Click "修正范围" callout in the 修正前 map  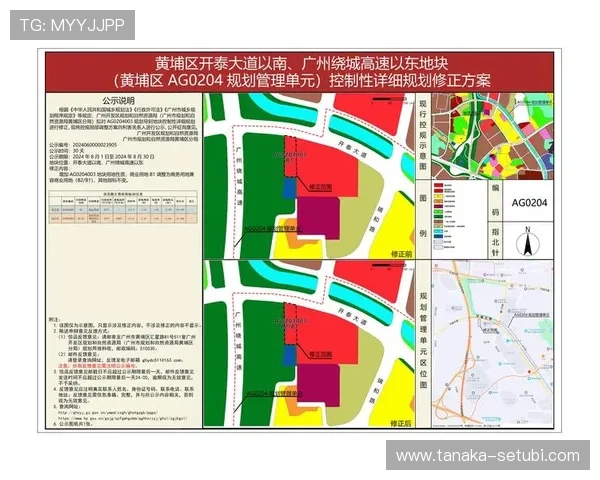pyautogui.click(x=320, y=187)
